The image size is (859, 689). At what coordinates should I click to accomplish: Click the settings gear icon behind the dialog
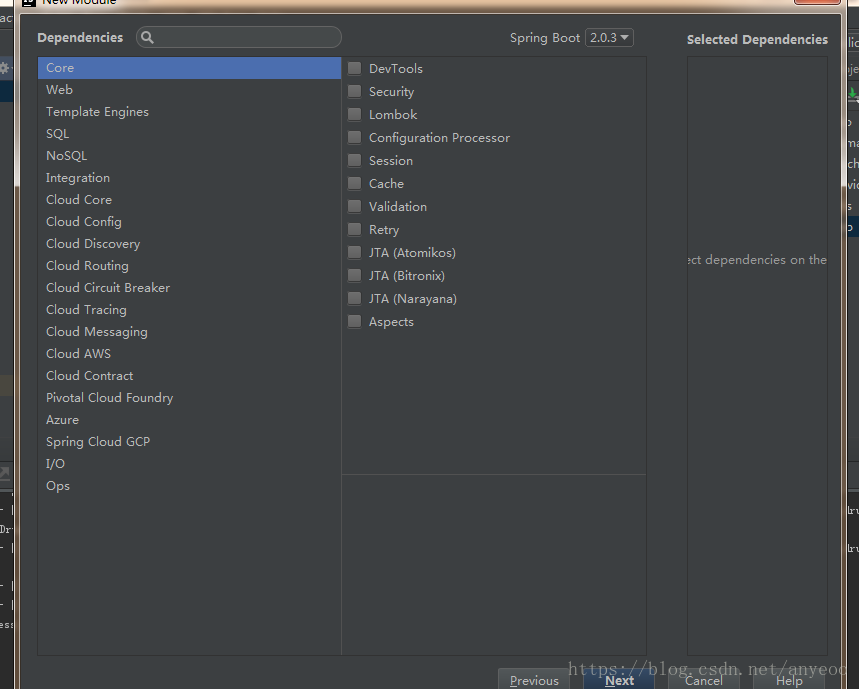(x=4, y=68)
